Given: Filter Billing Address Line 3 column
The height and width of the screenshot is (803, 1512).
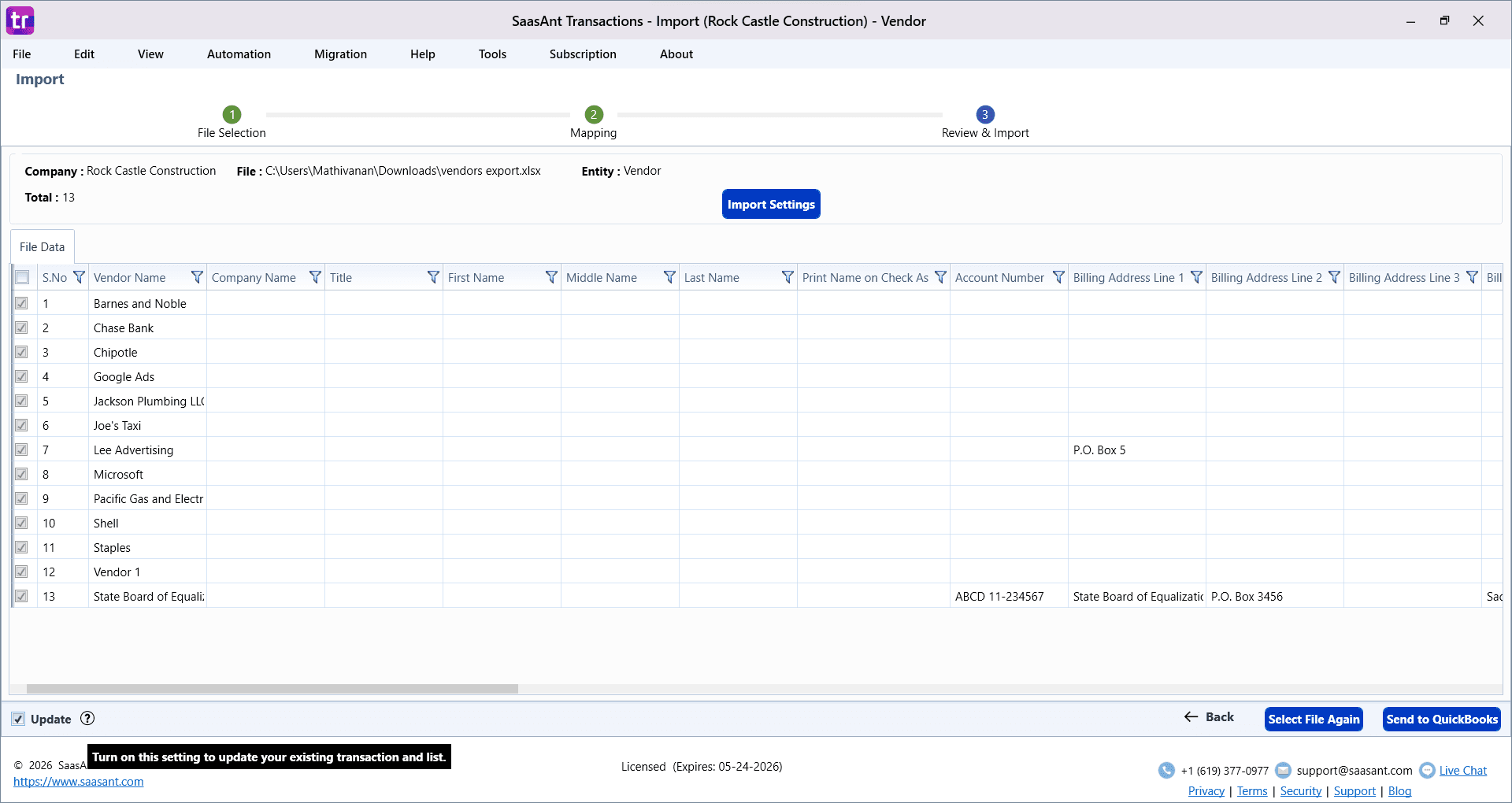Looking at the screenshot, I should coord(1472,277).
